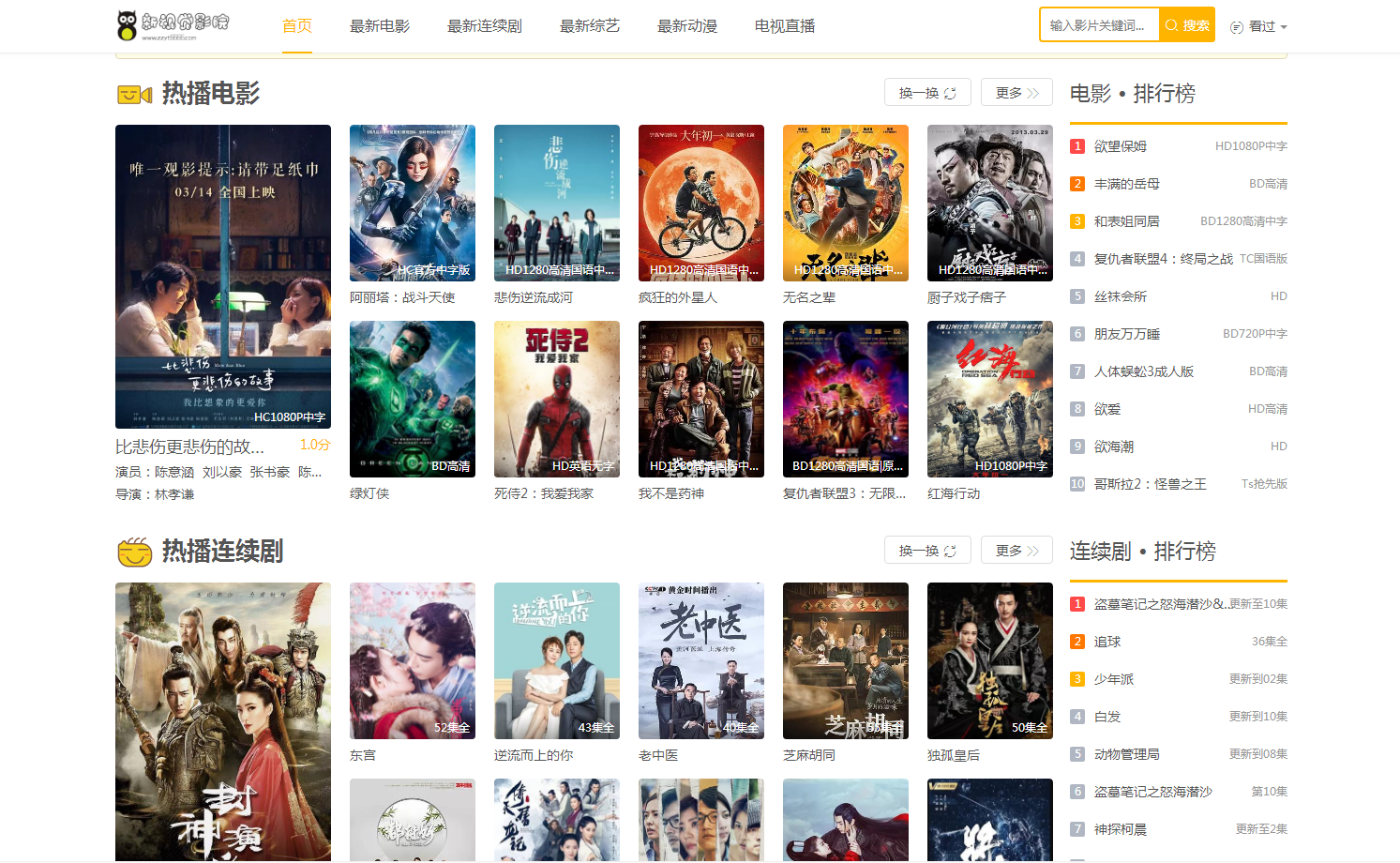
Task: Open 哥斯拉2：怪兽之王 ranking entry
Action: pos(1151,484)
